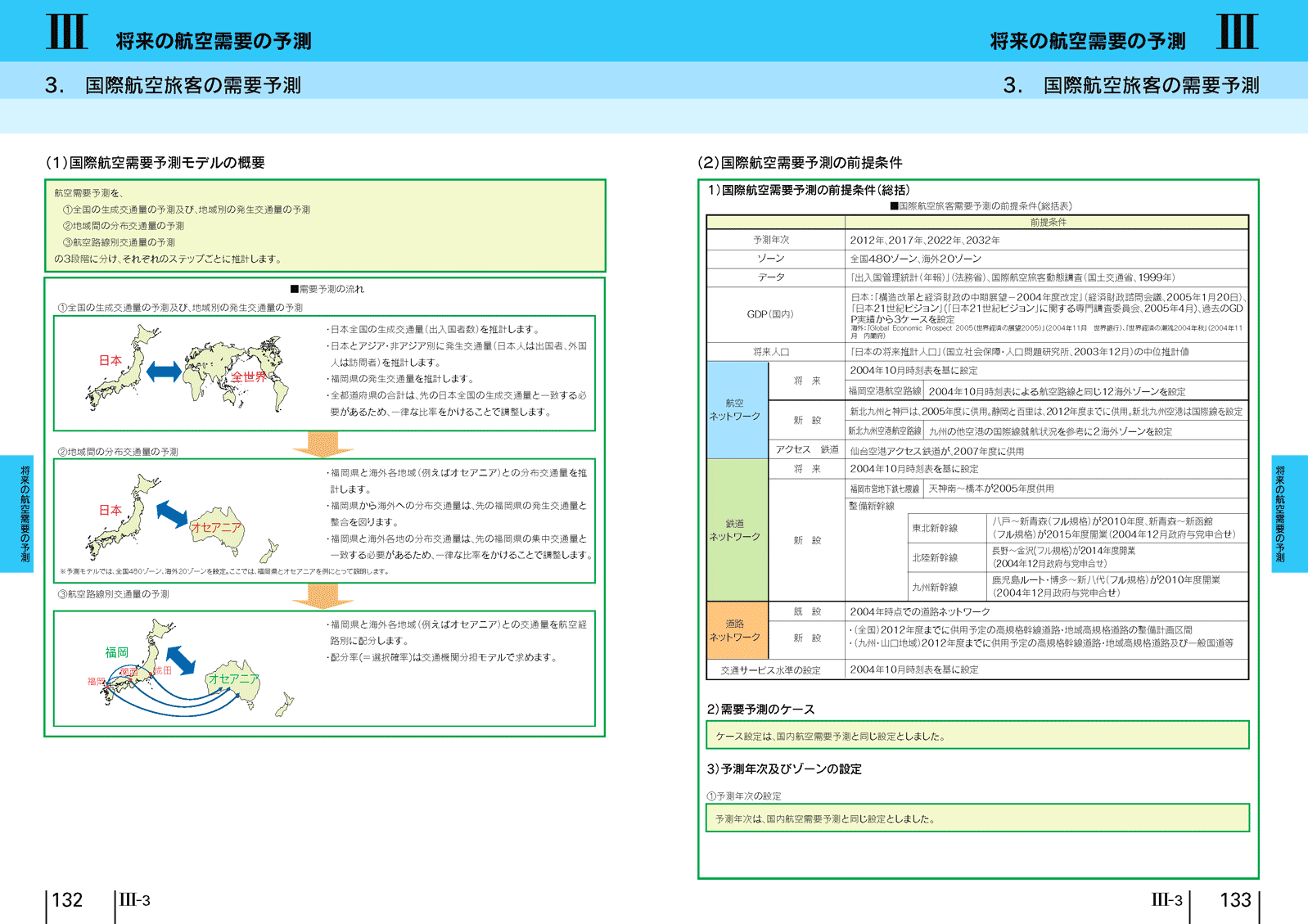Click the orange down arrow above ②地域間の分布交通量の予測 step
Screen dimensions: 1308x924
pyautogui.click(x=323, y=444)
